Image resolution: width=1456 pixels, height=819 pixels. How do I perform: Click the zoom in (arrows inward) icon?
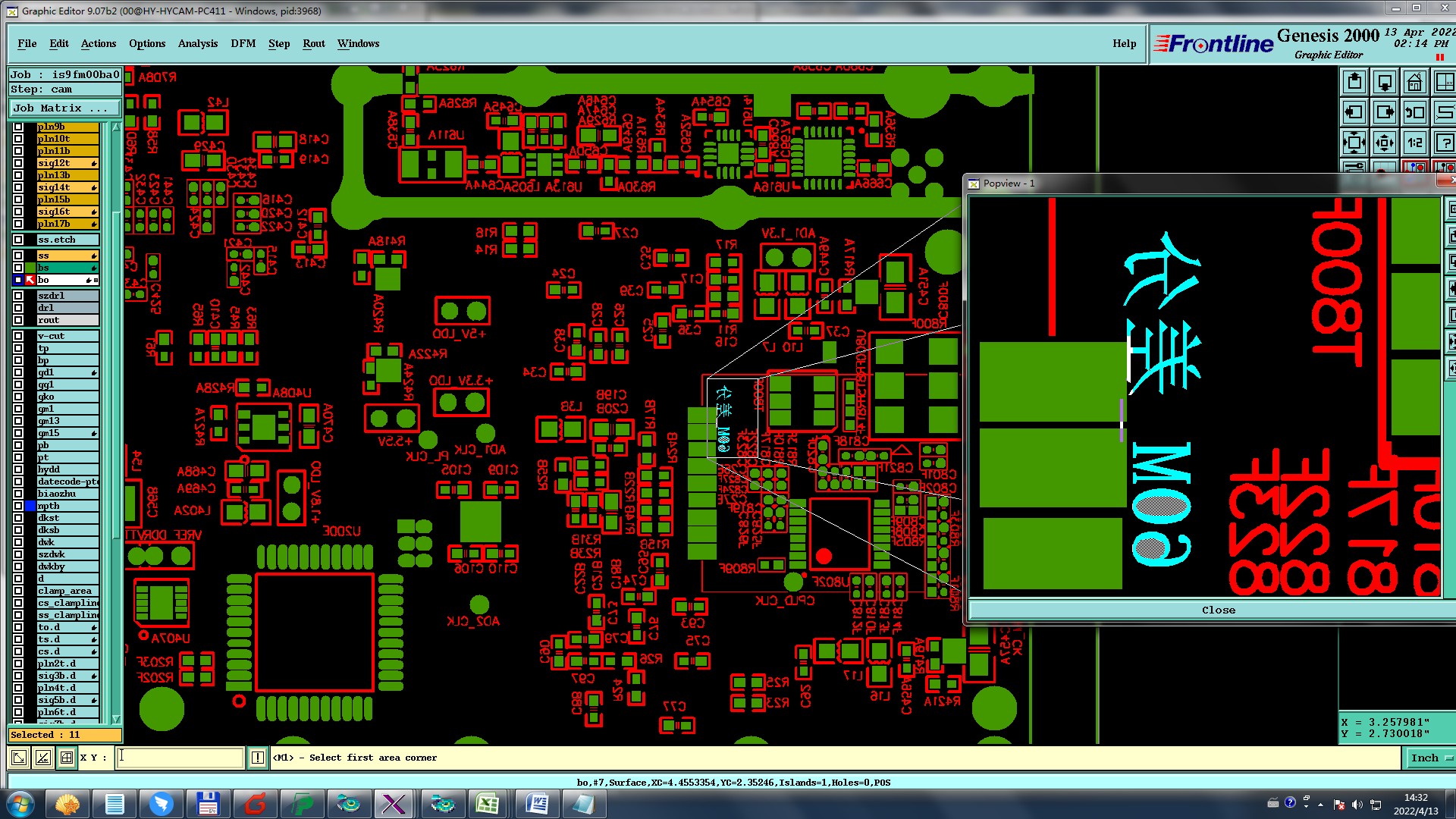[1354, 143]
